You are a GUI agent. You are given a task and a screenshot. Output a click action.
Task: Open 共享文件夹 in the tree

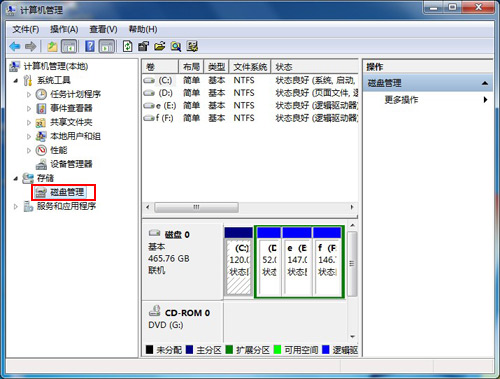(71, 122)
